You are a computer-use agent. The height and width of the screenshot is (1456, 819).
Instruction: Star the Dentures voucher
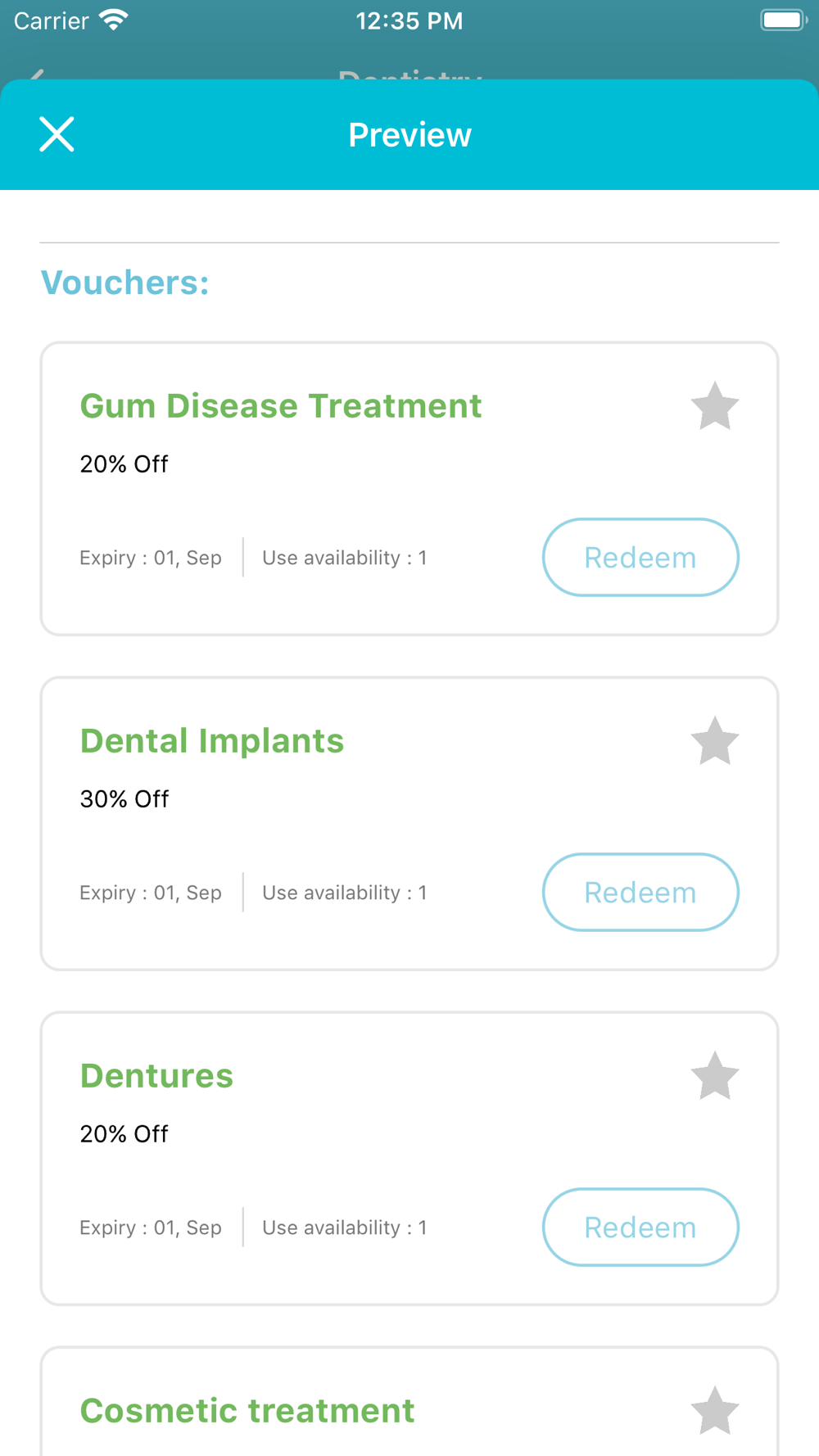click(x=714, y=1076)
